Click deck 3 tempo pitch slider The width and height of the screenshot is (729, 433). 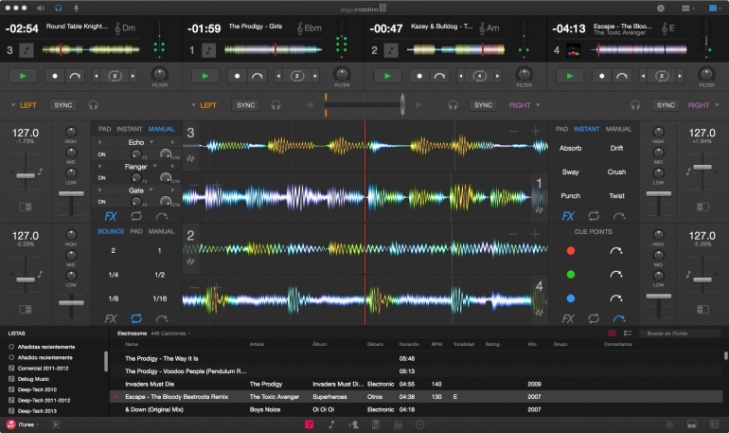pos(26,175)
